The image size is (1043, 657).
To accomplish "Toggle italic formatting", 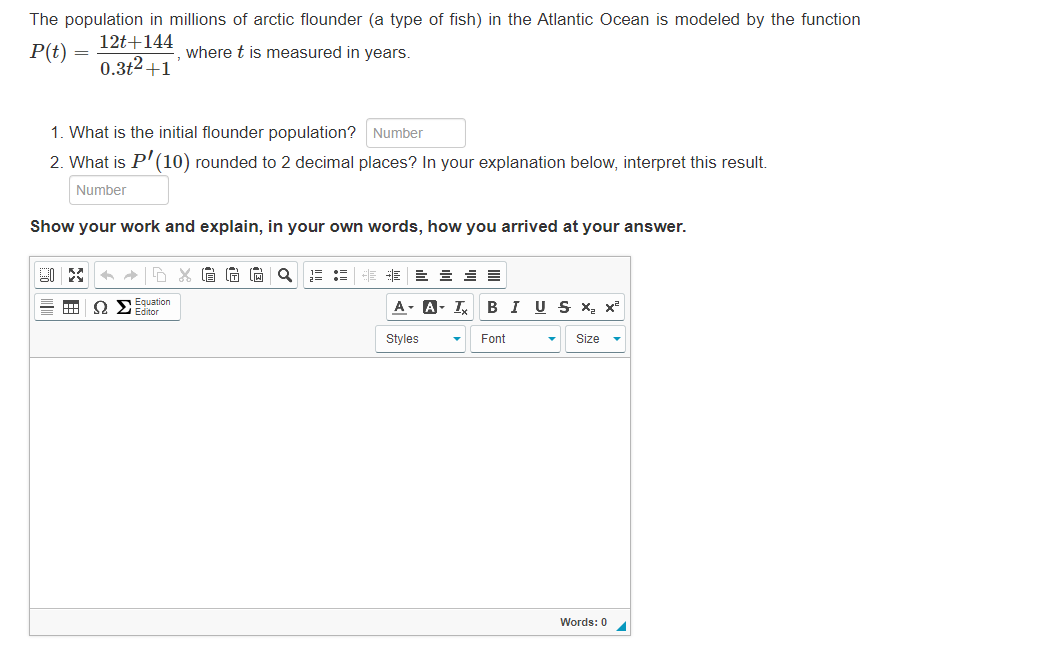I will pyautogui.click(x=516, y=308).
